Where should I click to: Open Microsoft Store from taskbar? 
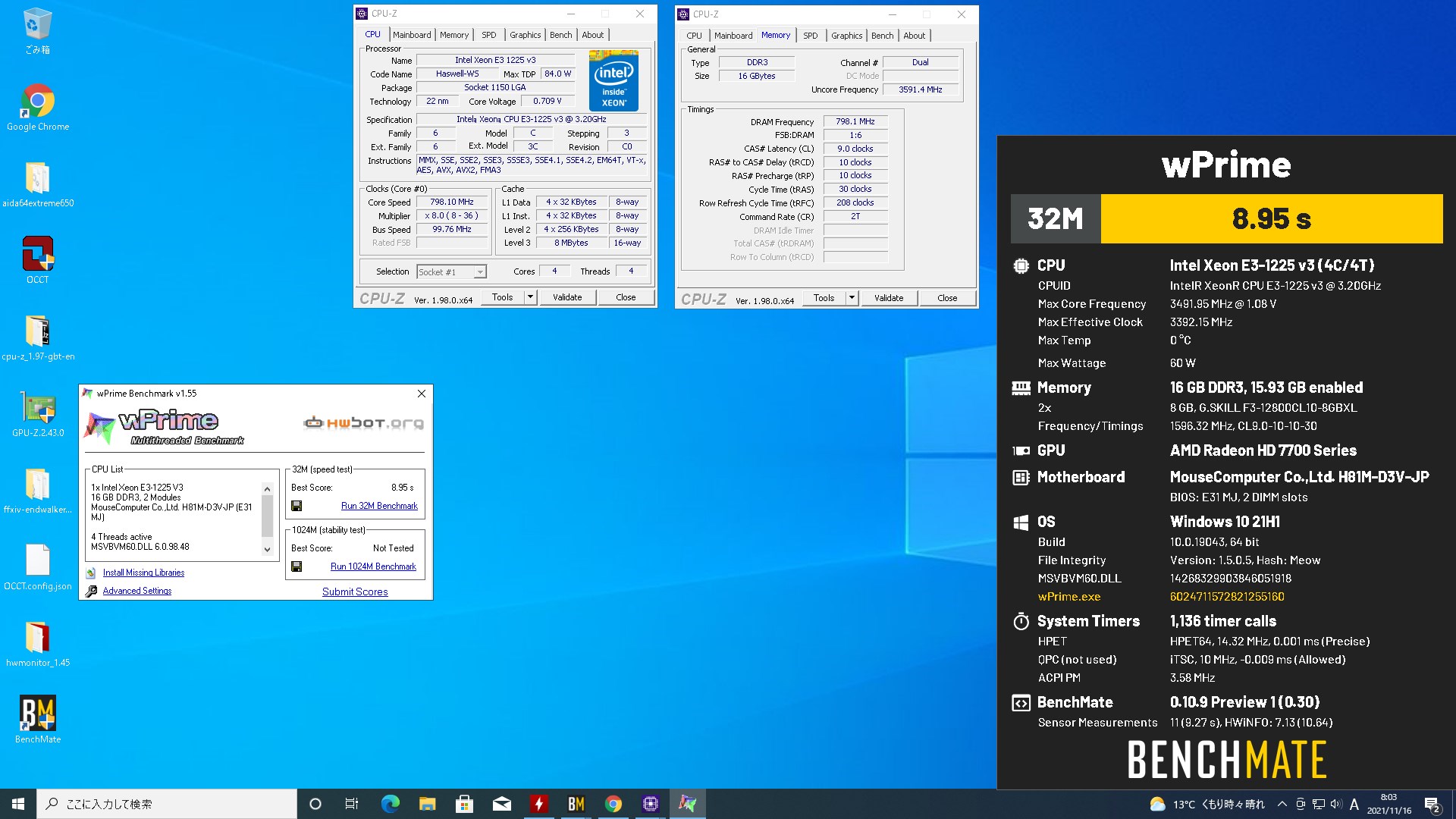coord(464,804)
